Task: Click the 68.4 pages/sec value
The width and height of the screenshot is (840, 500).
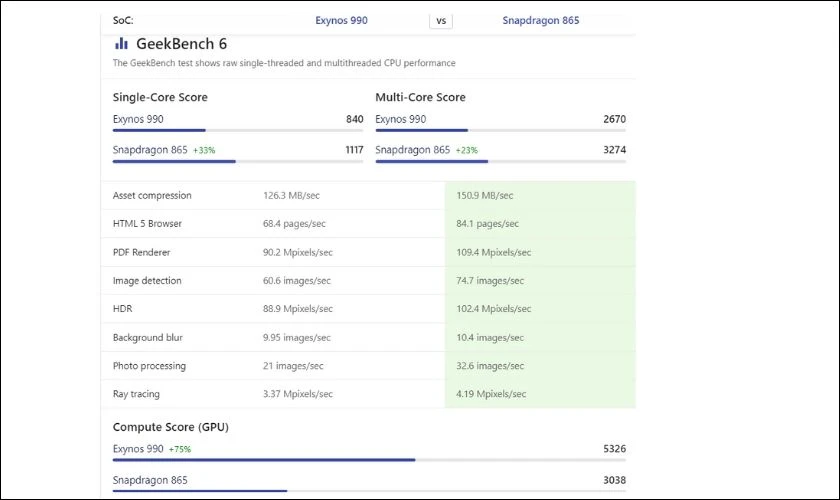Action: [x=294, y=223]
